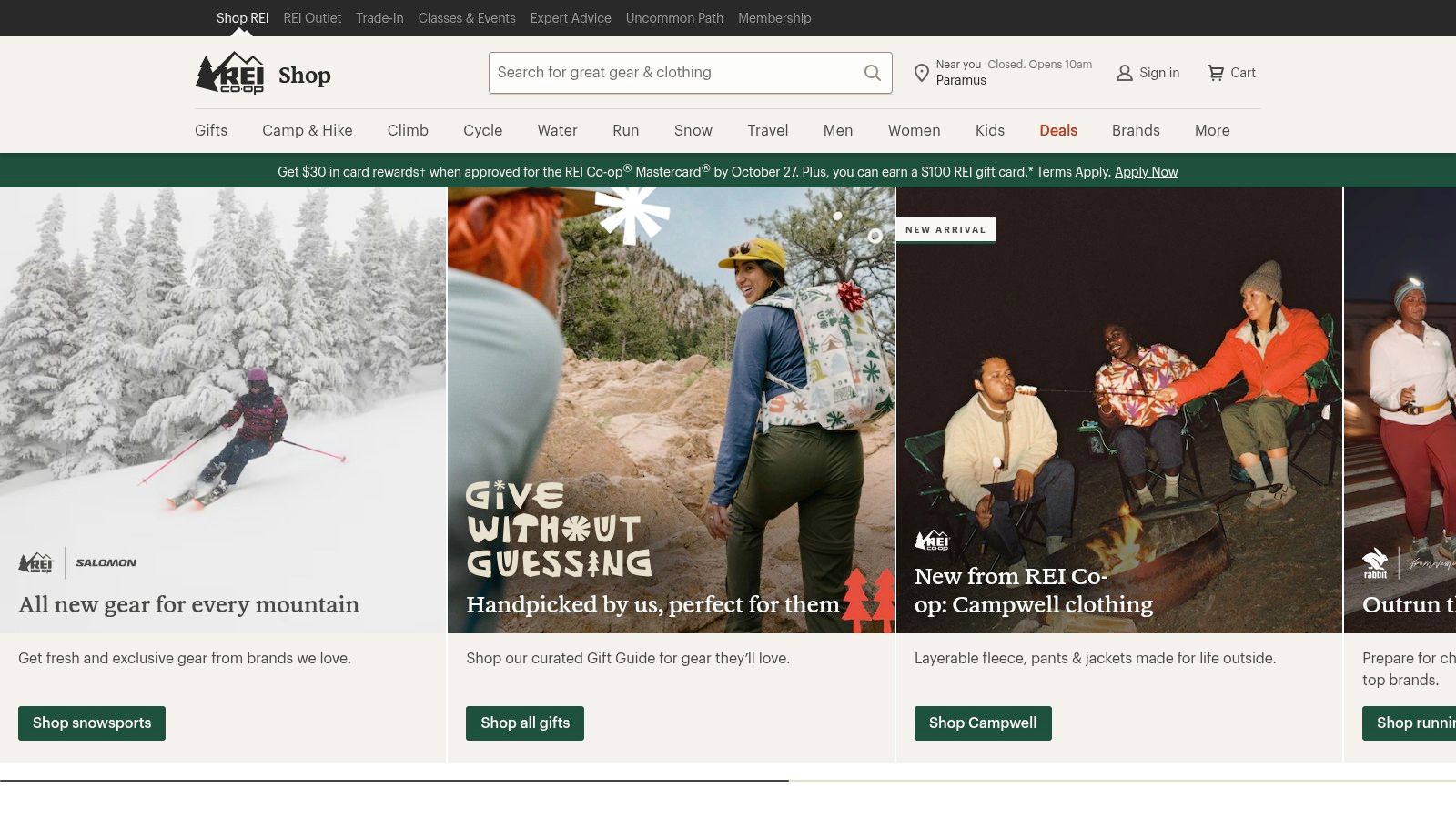Viewport: 1456px width, 819px height.
Task: Click the shopping cart icon
Action: [x=1216, y=73]
